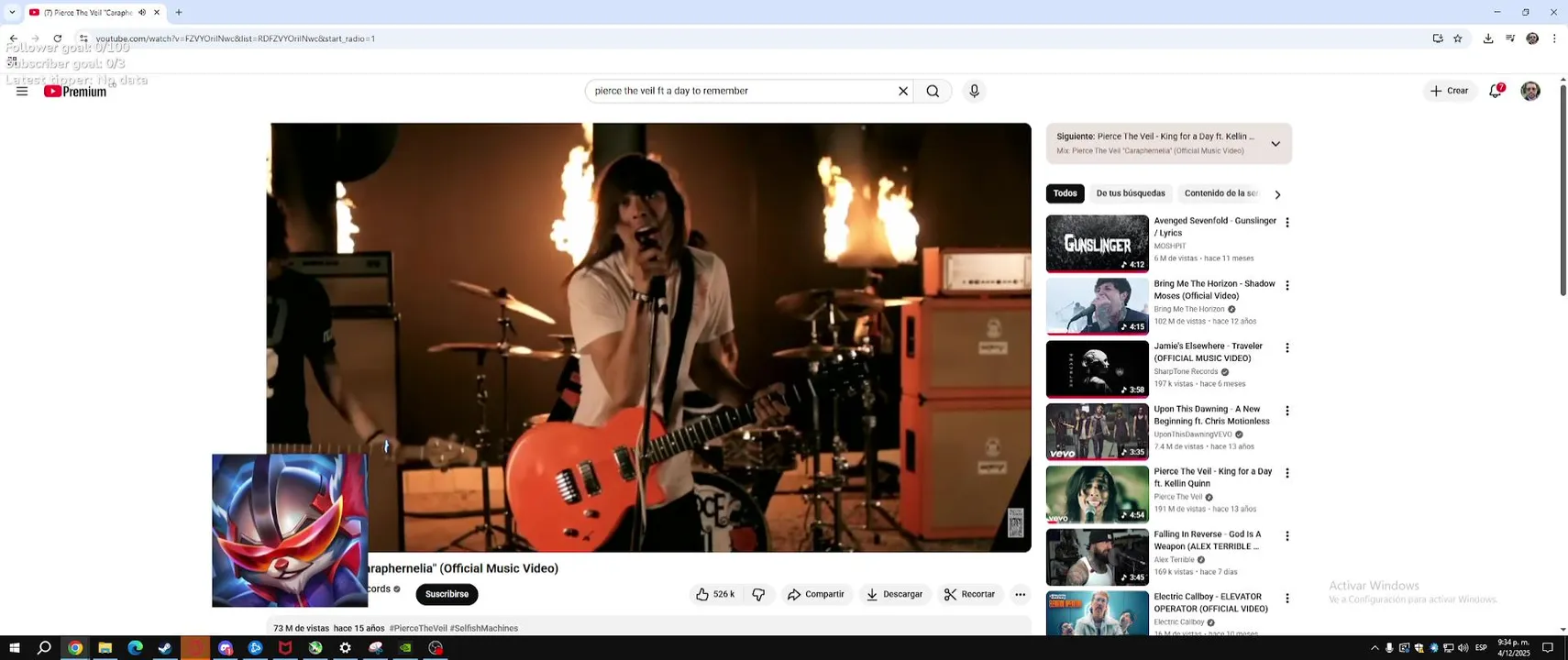Click the browser address bar URL
This screenshot has height=660, width=1568.
(236, 38)
